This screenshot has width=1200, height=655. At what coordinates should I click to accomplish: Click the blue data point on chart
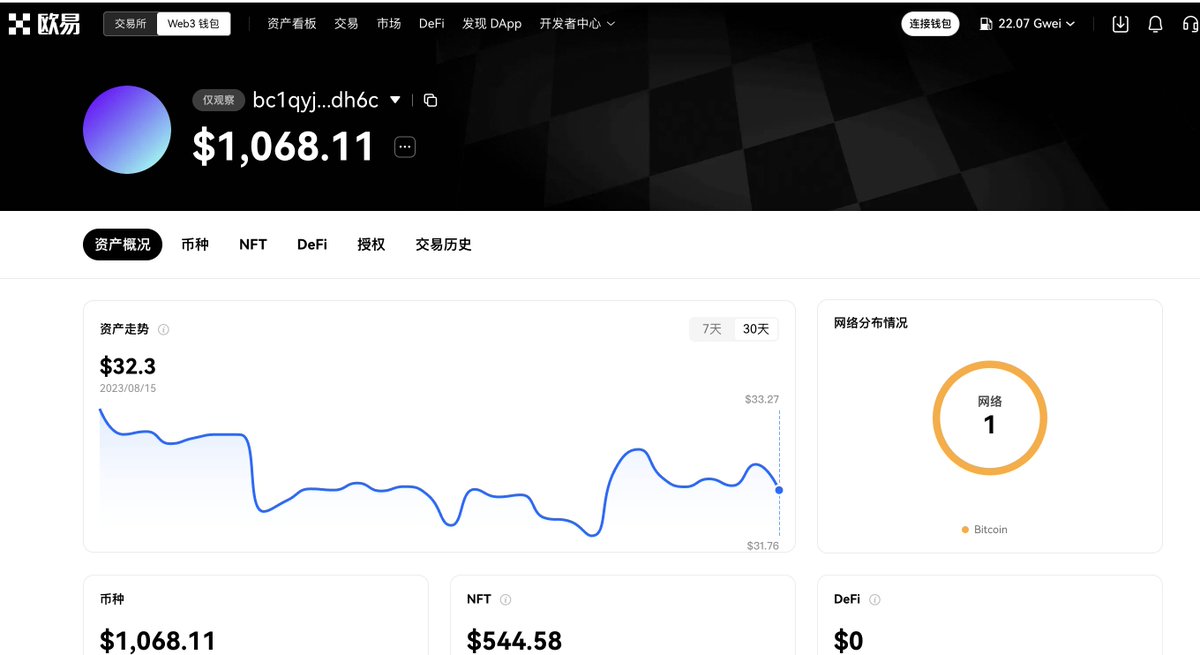(779, 490)
